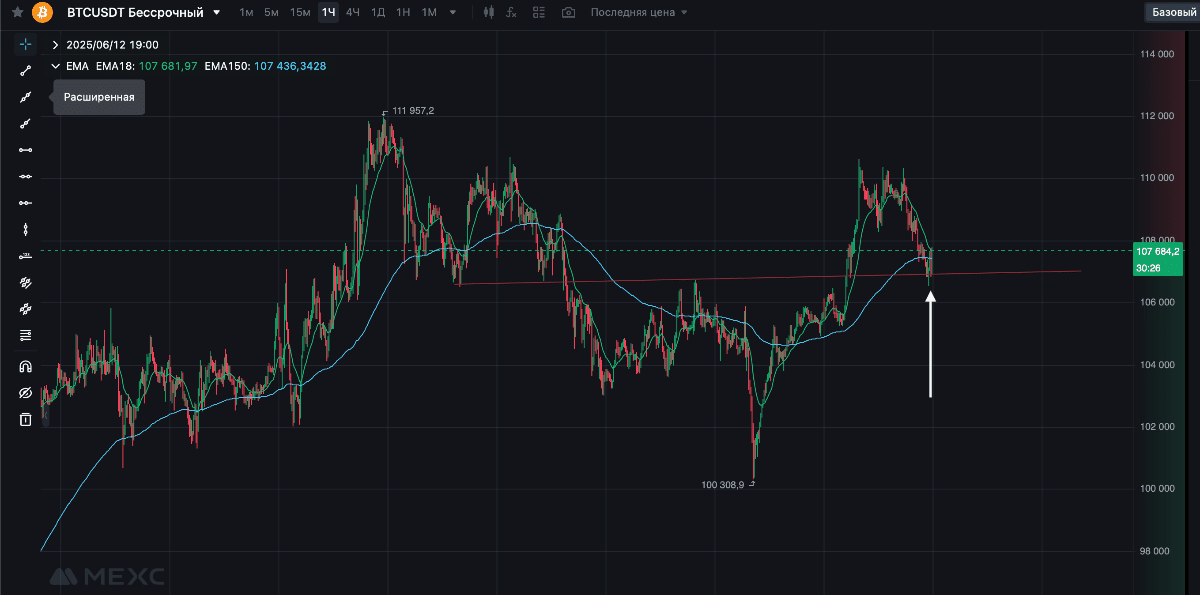
Task: Take chart snapshot with camera icon
Action: click(x=568, y=13)
